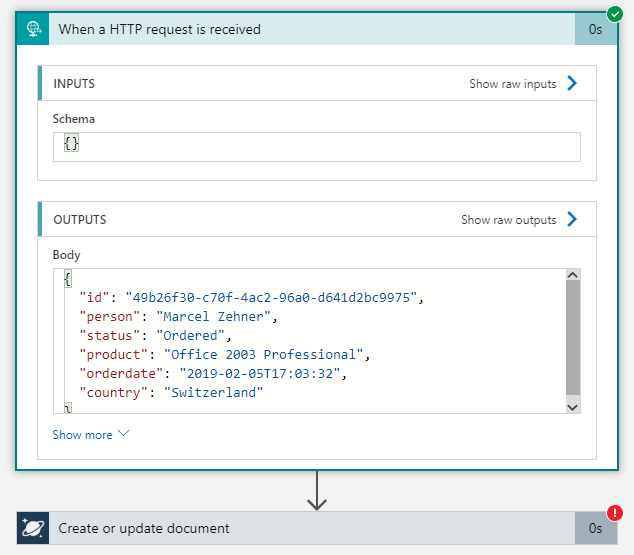Click the scroll down arrow in Body box
The height and width of the screenshot is (555, 634).
click(572, 406)
